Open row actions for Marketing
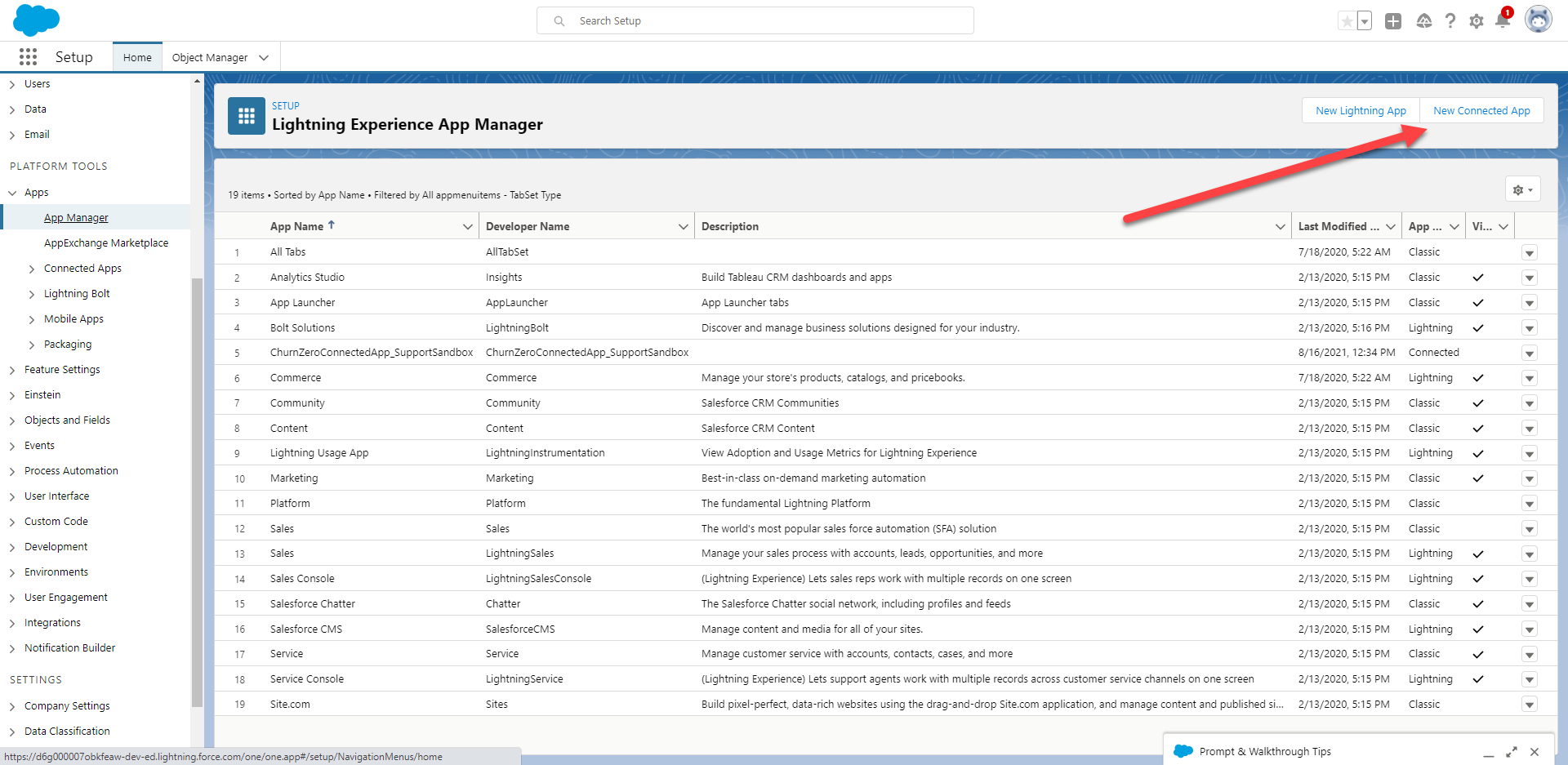This screenshot has height=765, width=1568. (x=1530, y=478)
